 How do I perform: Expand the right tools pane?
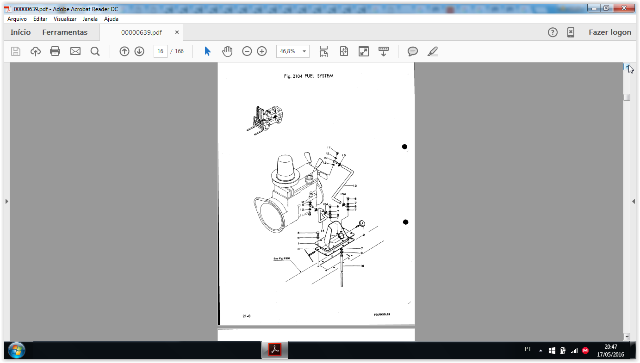coord(633,201)
